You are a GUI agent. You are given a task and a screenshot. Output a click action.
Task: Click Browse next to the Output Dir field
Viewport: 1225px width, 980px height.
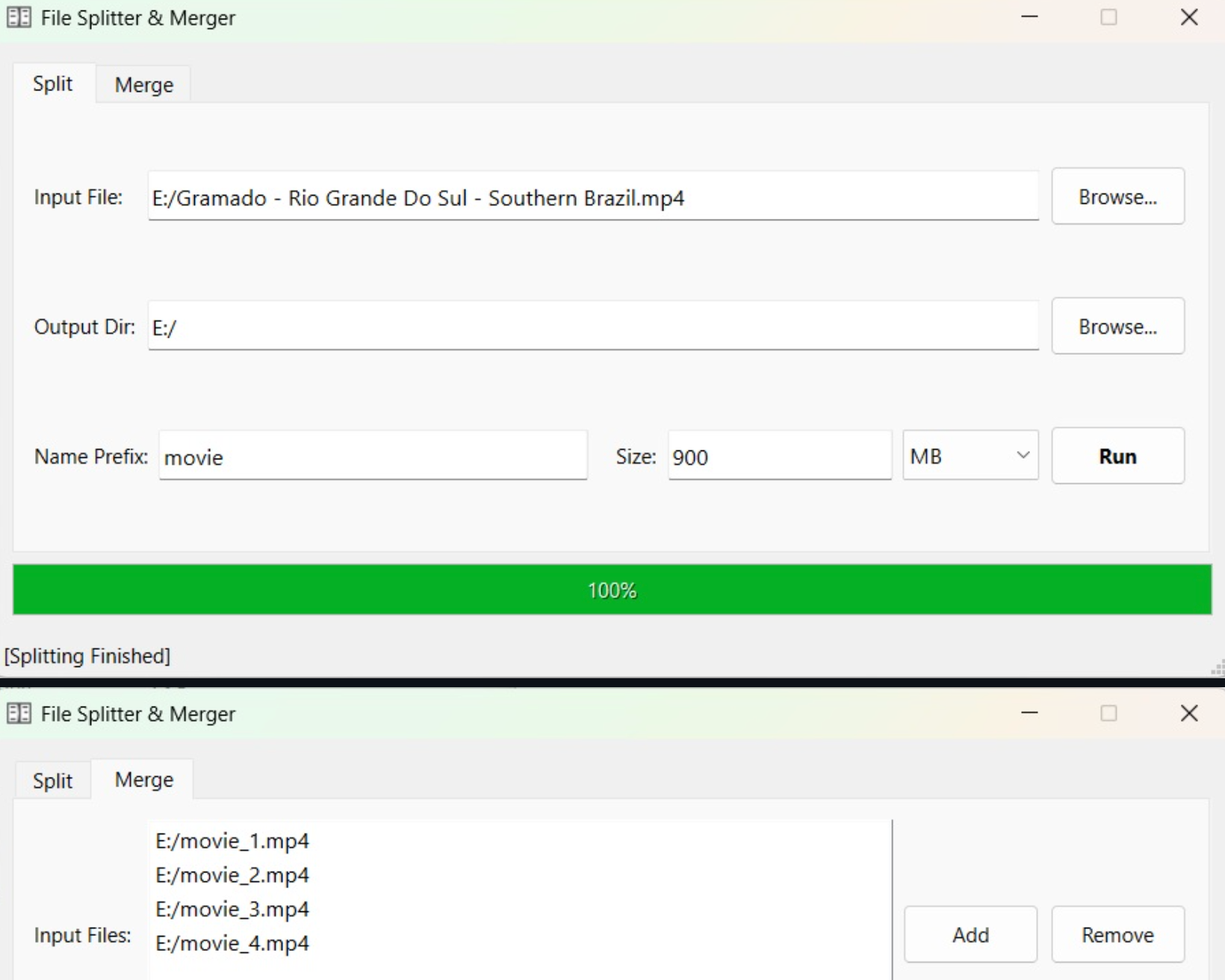pyautogui.click(x=1117, y=326)
